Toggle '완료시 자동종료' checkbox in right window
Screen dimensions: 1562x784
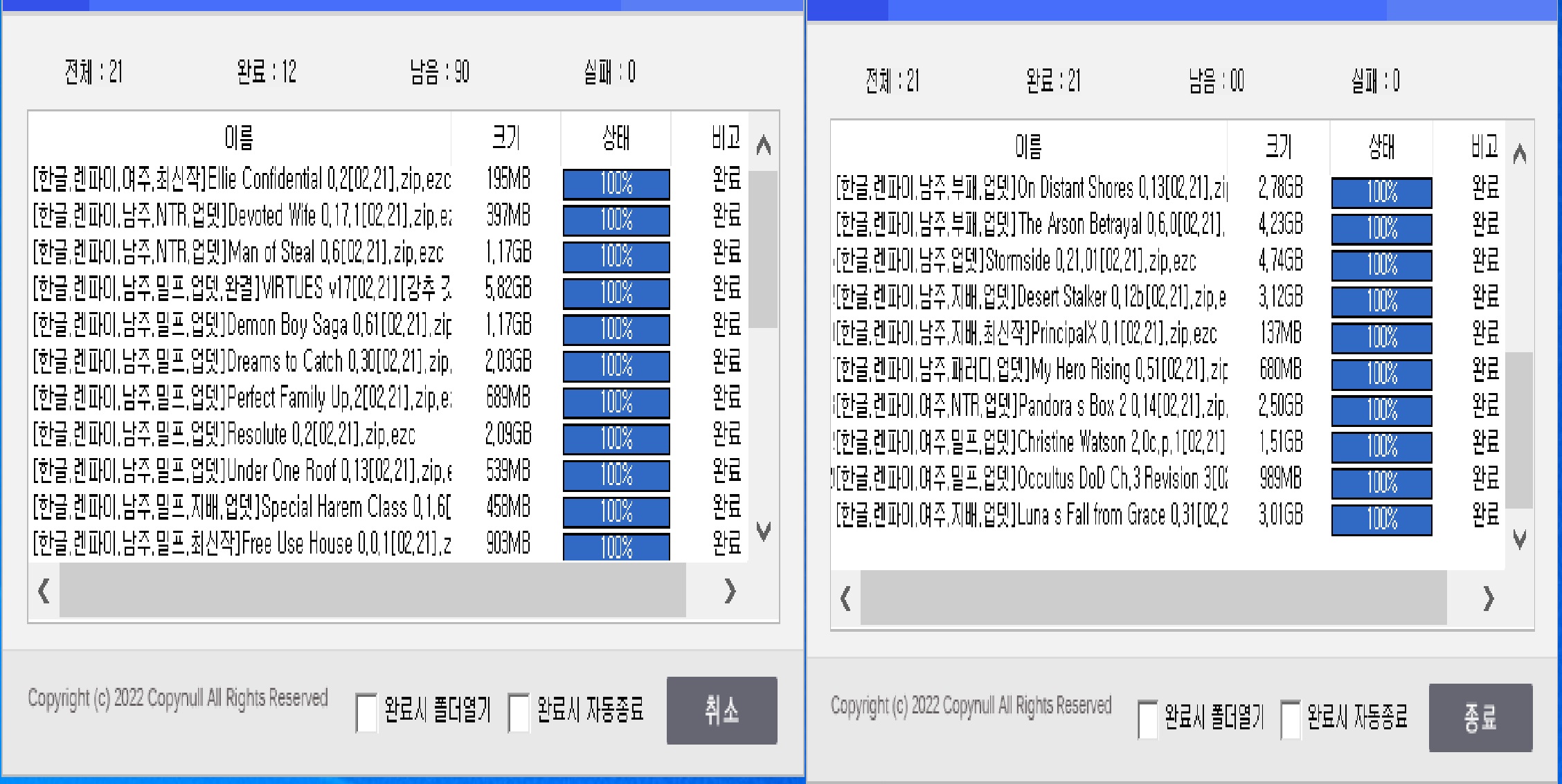tap(1290, 719)
